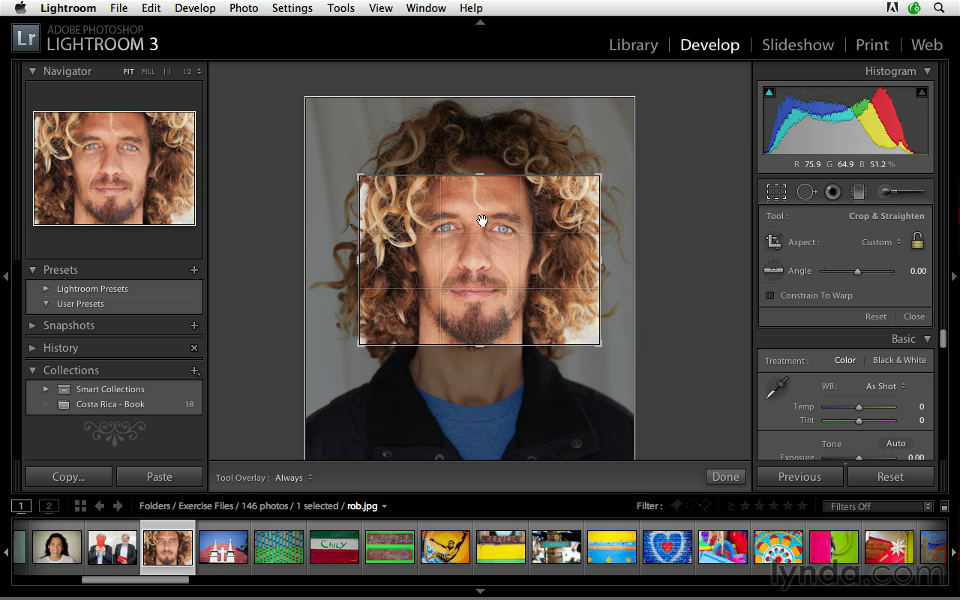Collapse the Navigator panel
This screenshot has height=600, width=960.
tap(32, 71)
